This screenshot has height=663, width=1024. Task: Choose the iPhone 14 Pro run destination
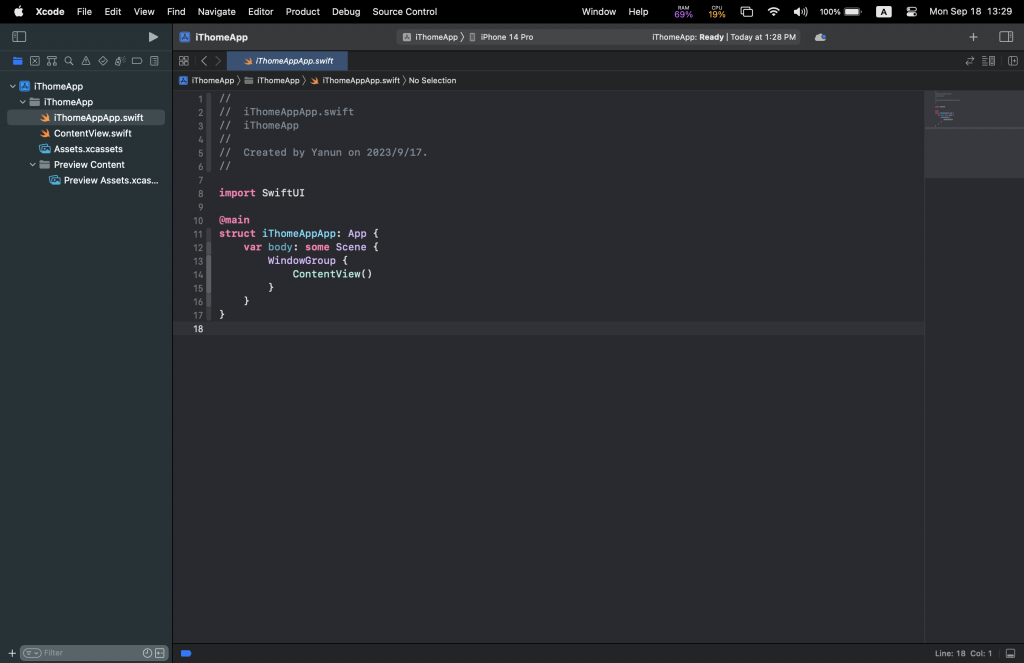click(x=502, y=37)
